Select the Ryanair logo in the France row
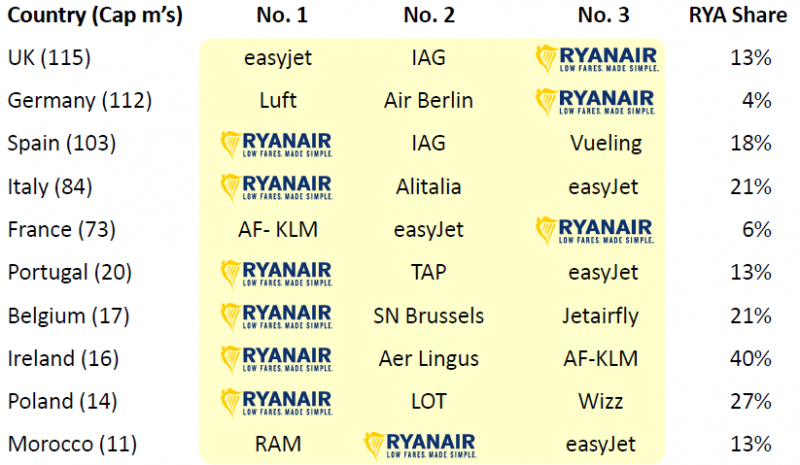Screen dimensions: 800x465 [x=595, y=231]
